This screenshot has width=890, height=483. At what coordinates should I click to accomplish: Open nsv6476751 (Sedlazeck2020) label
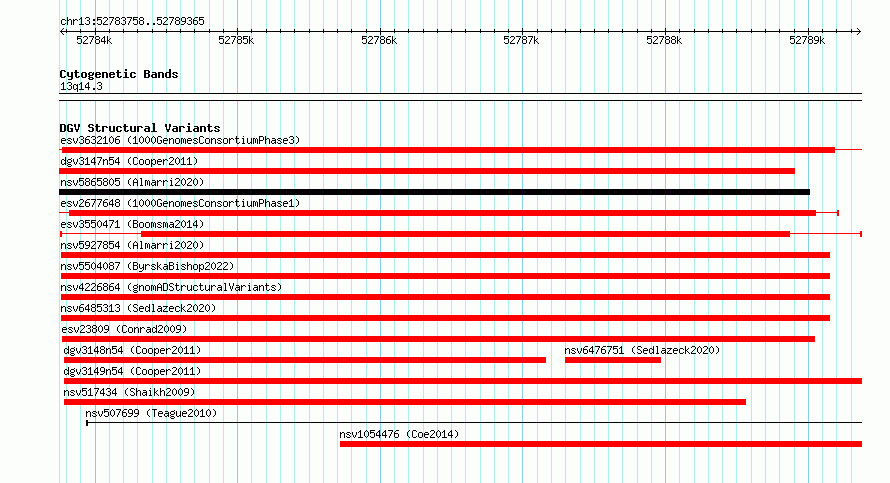point(642,350)
